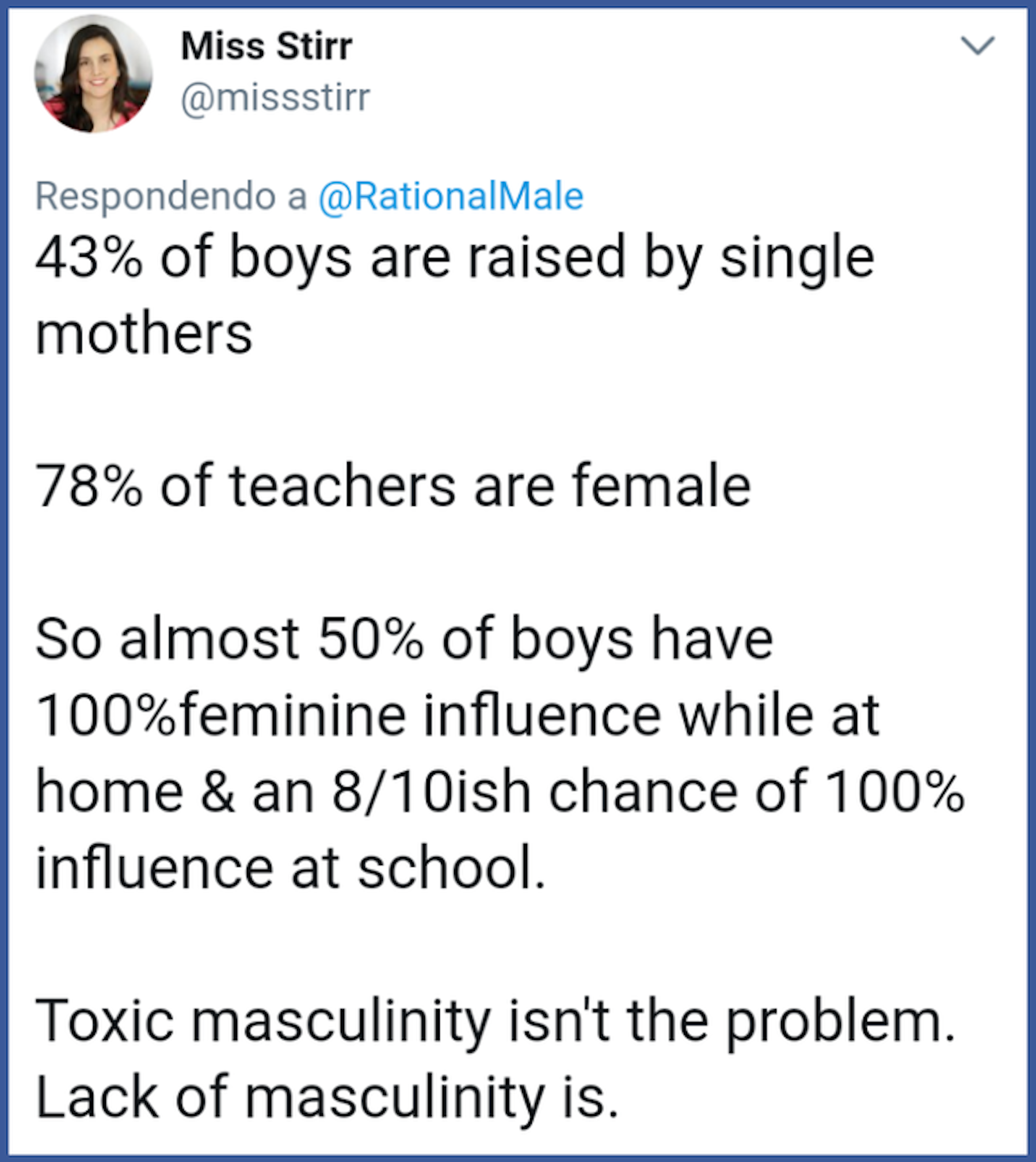Open the tweet options chevron menu
The height and width of the screenshot is (1162, 1036).
[x=977, y=45]
